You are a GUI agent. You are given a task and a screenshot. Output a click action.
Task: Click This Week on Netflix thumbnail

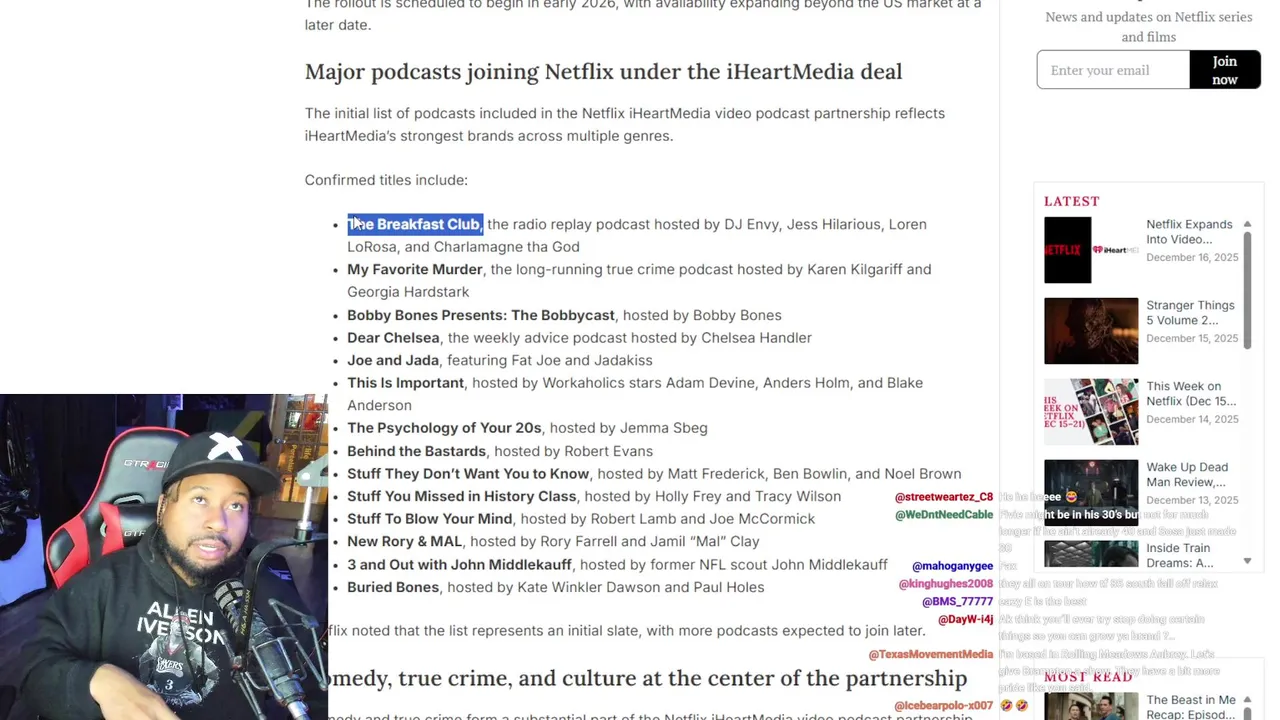pos(1091,412)
